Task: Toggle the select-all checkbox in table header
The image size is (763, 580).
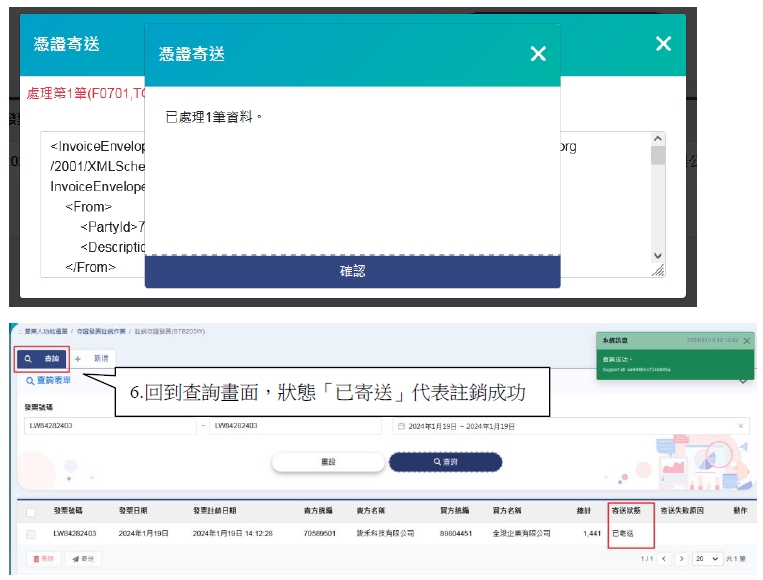Action: [x=30, y=510]
